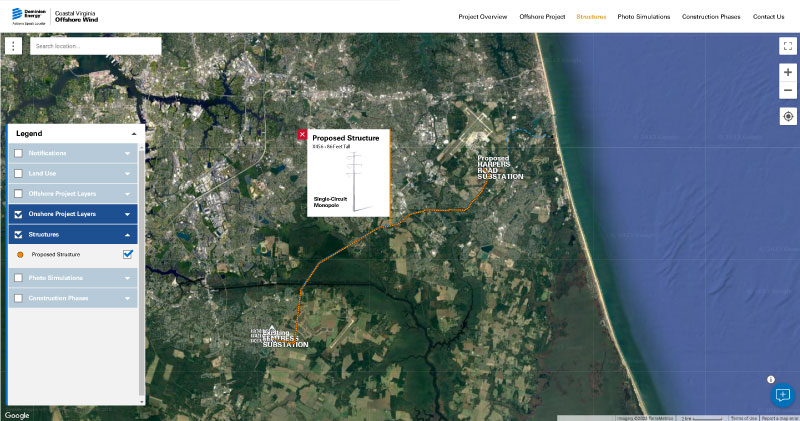
Task: Click in the Search location field
Action: point(95,46)
